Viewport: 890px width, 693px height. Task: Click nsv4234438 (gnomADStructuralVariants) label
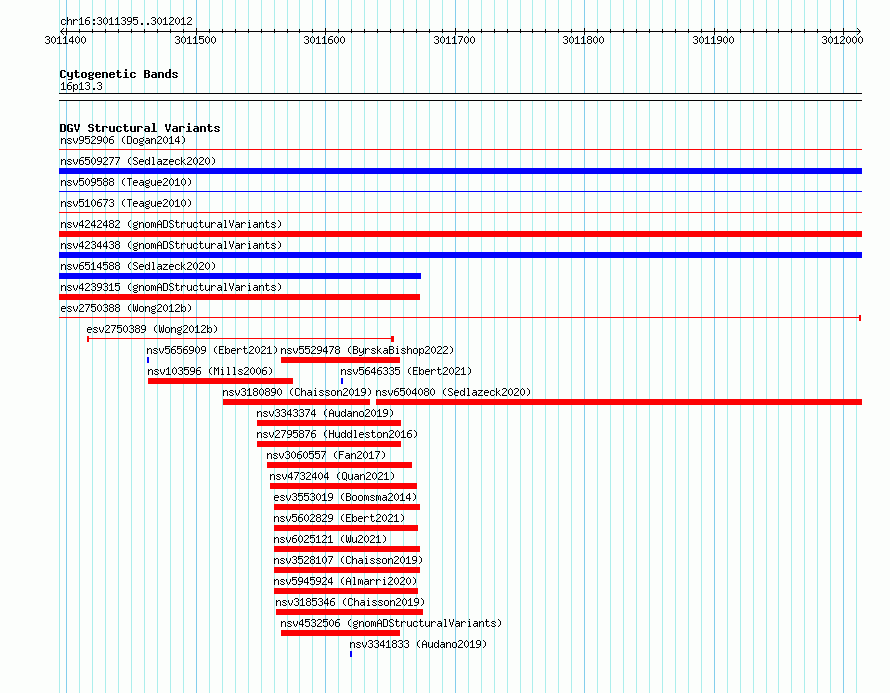point(171,245)
